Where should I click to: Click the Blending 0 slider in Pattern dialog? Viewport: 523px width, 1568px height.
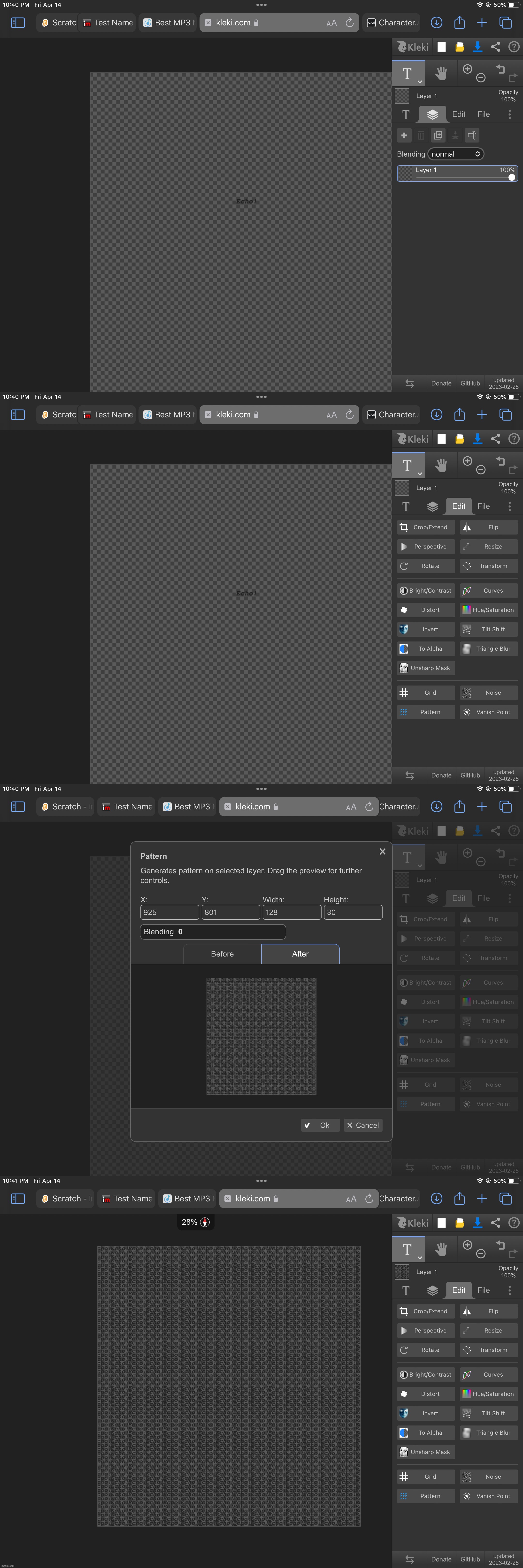(213, 931)
